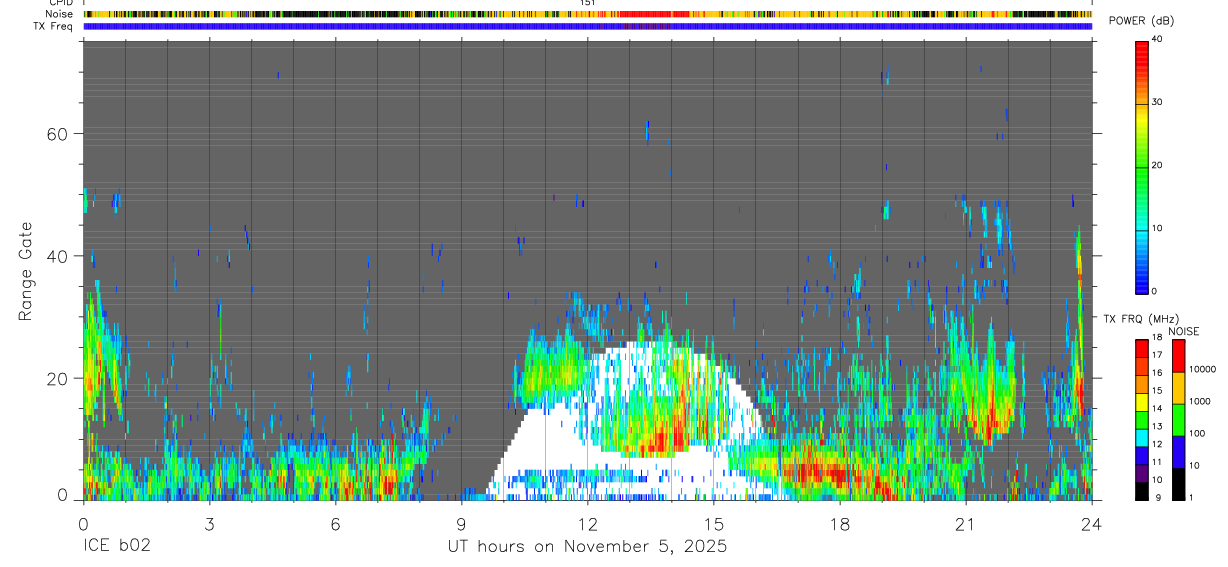Image resolution: width=1228 pixels, height=567 pixels.
Task: Click the Range Gate axis tick label 20
Action: [58, 378]
